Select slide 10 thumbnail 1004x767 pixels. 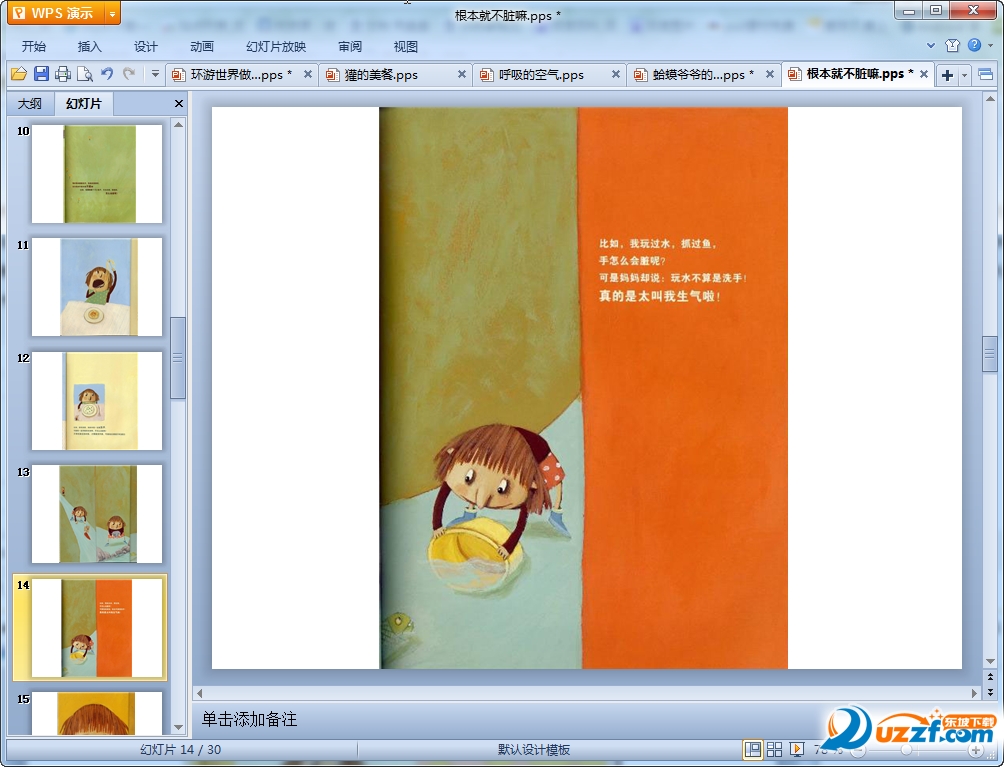tap(97, 174)
